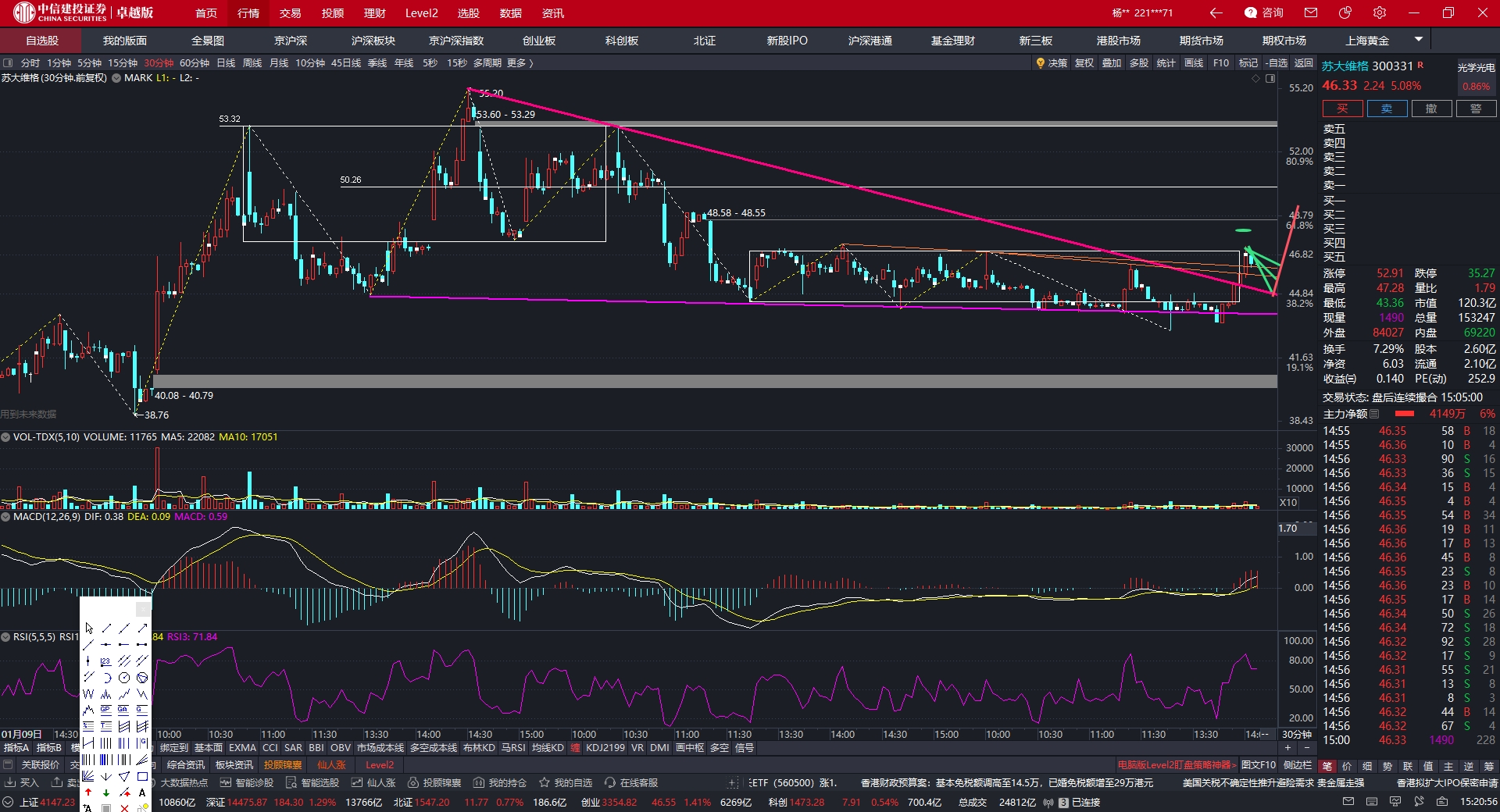This screenshot has height=812, width=1500.
Task: Open the settings gear in title bar
Action: (x=1380, y=12)
